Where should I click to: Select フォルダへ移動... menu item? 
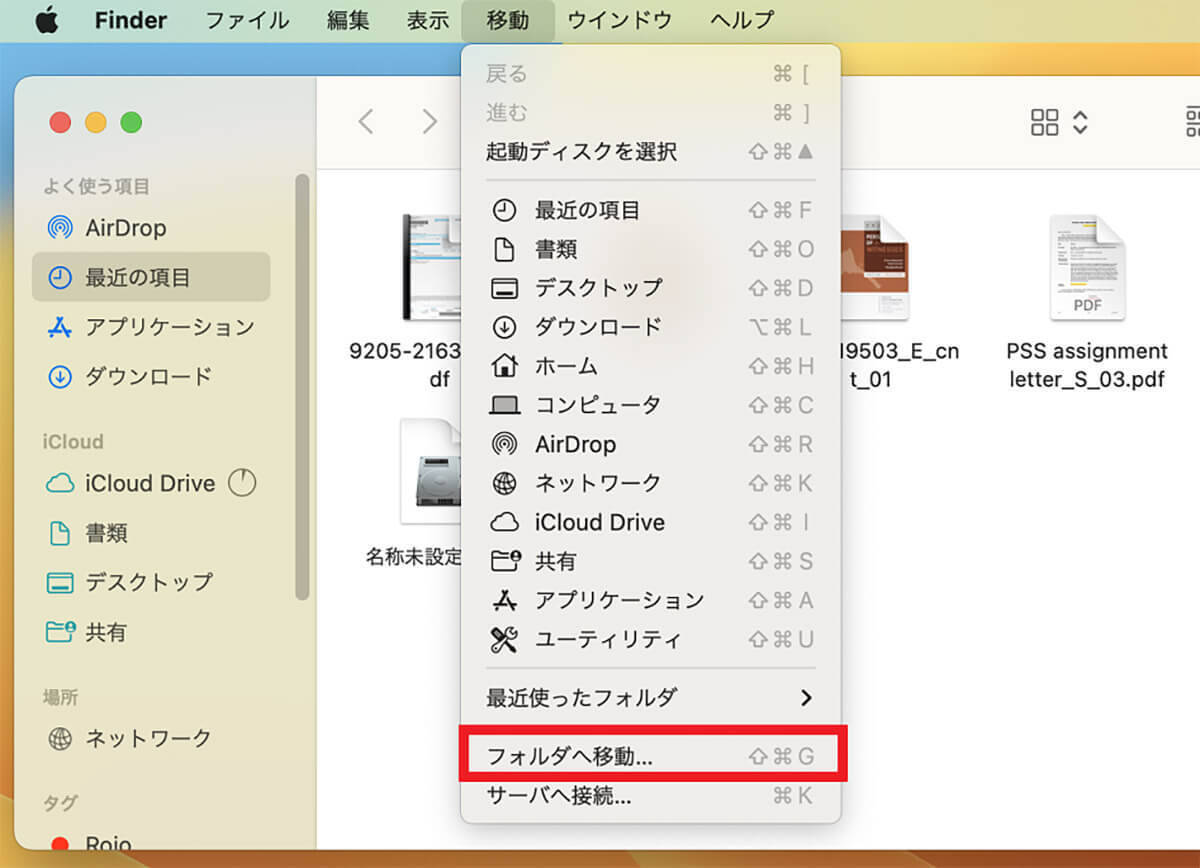650,757
